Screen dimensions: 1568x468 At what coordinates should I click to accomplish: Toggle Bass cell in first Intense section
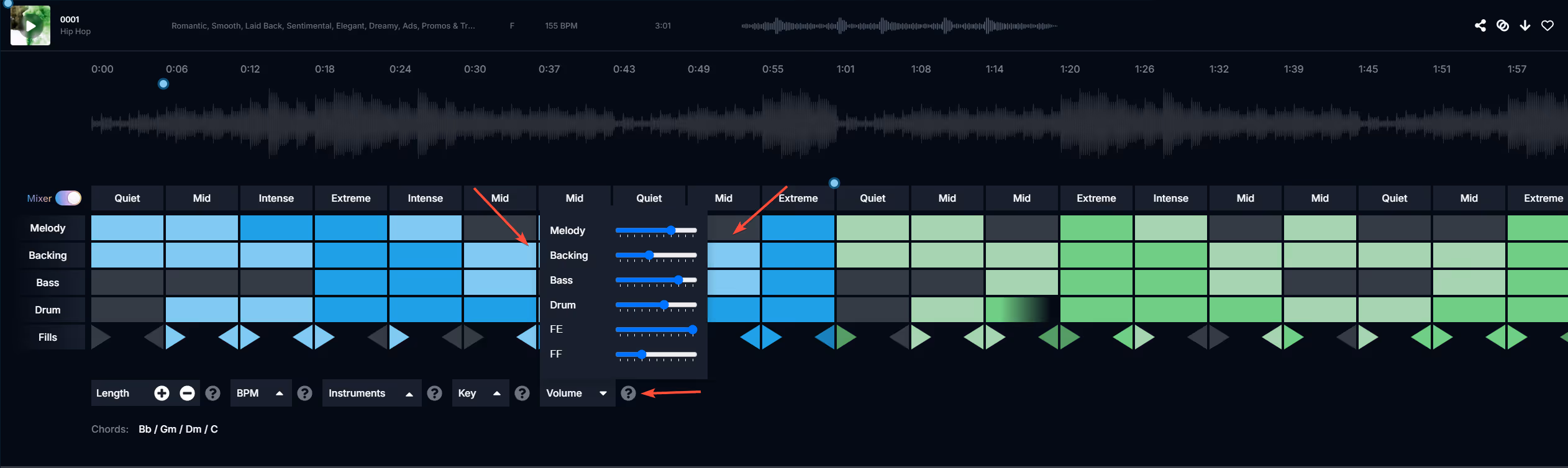pos(276,282)
